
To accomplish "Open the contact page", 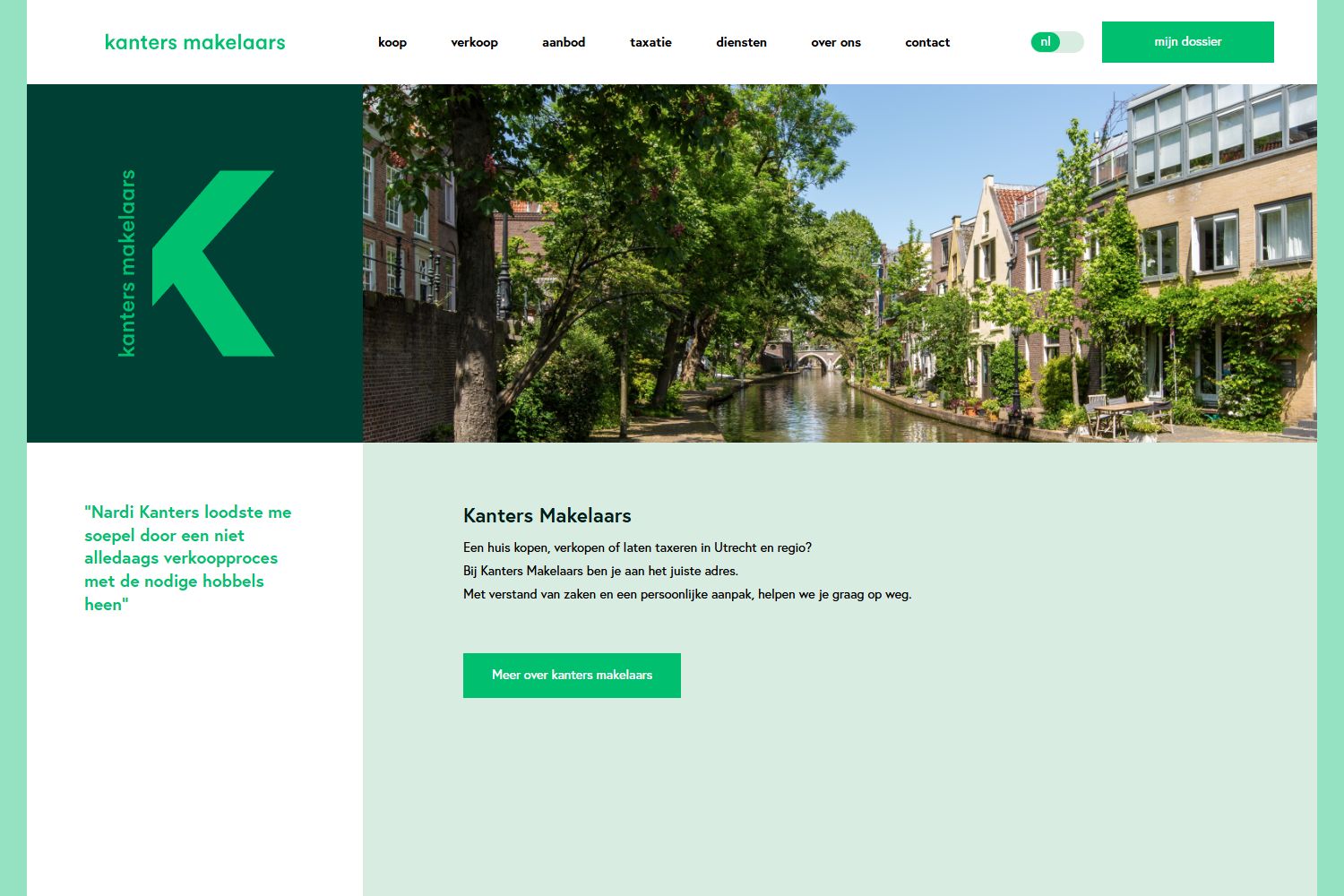I will [x=927, y=42].
